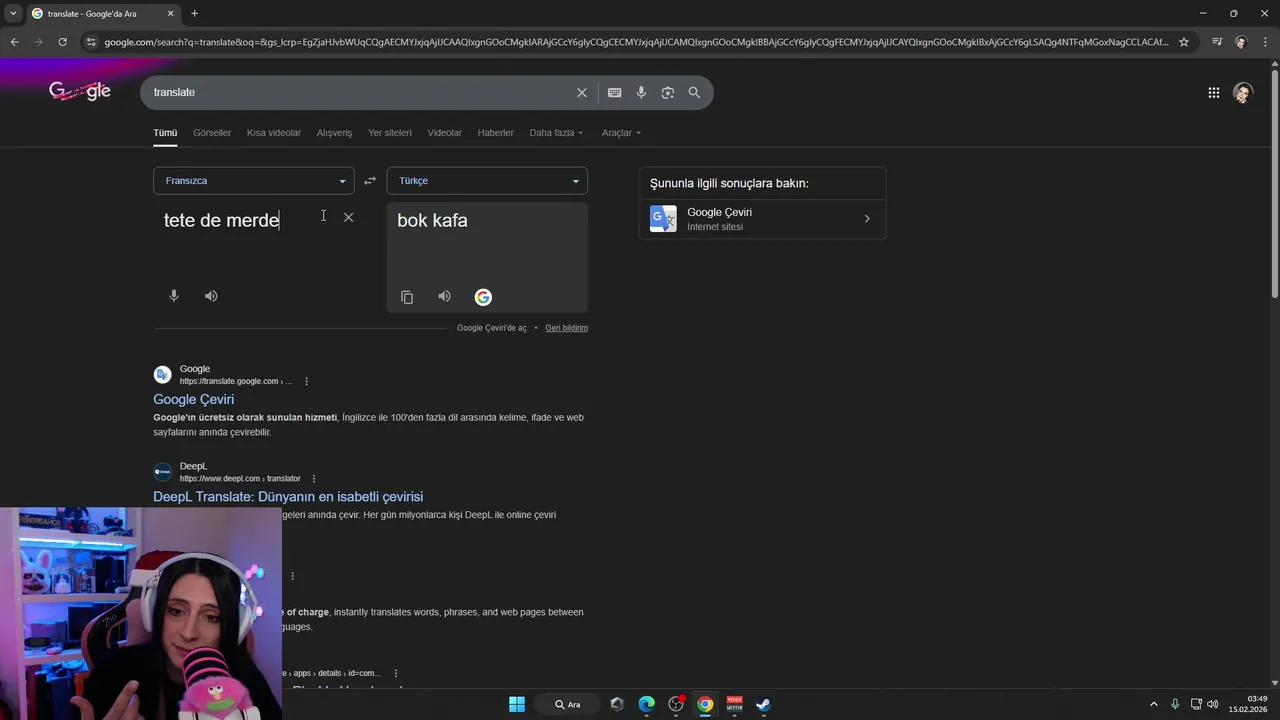Click the 'bok kafa' translated text
The height and width of the screenshot is (720, 1280).
tap(432, 220)
